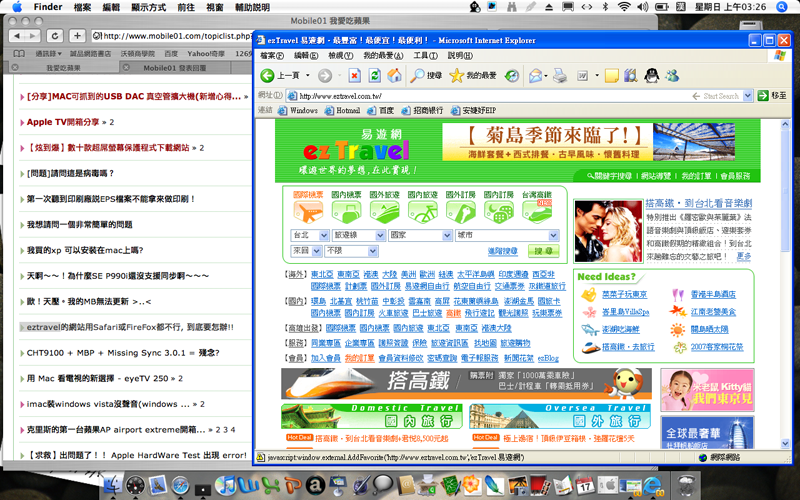Select the 國內旅遊 bicycle icon on ezTravel
Image resolution: width=800 pixels, height=500 pixels.
(422, 212)
